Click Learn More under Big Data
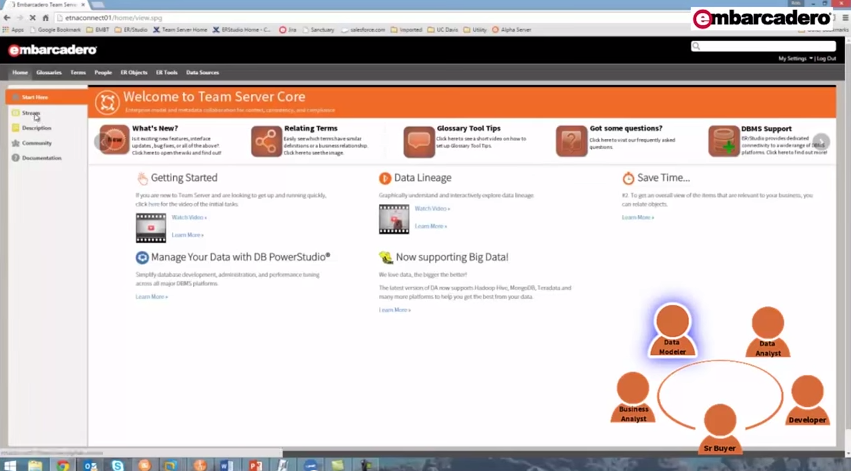Image resolution: width=851 pixels, height=471 pixels. (395, 310)
